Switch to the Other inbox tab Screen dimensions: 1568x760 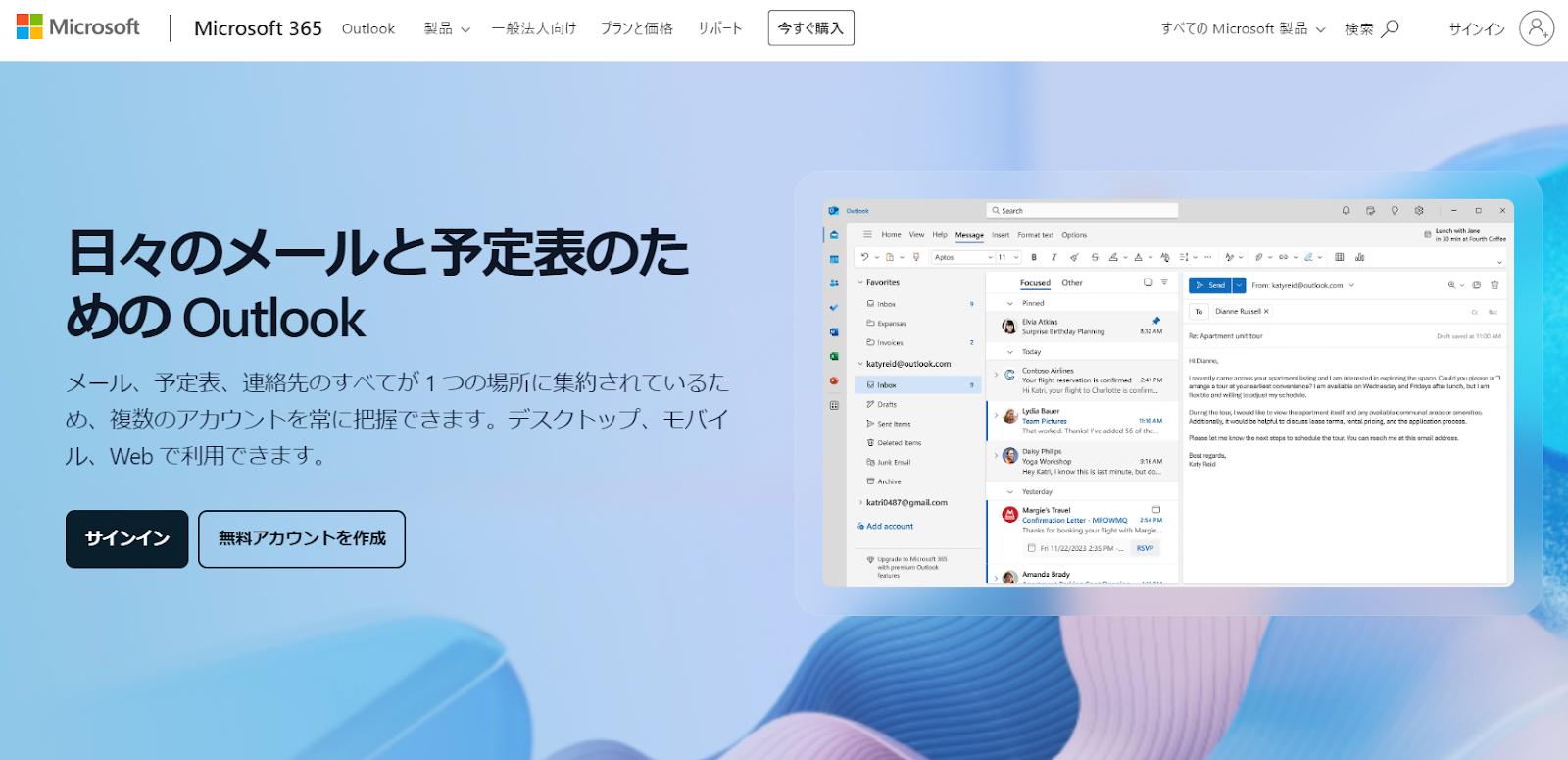tap(1072, 282)
